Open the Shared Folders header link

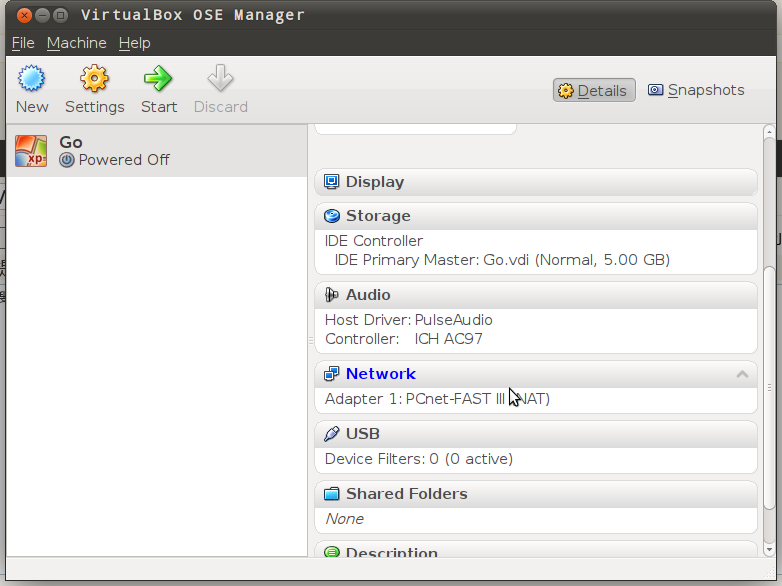(407, 494)
